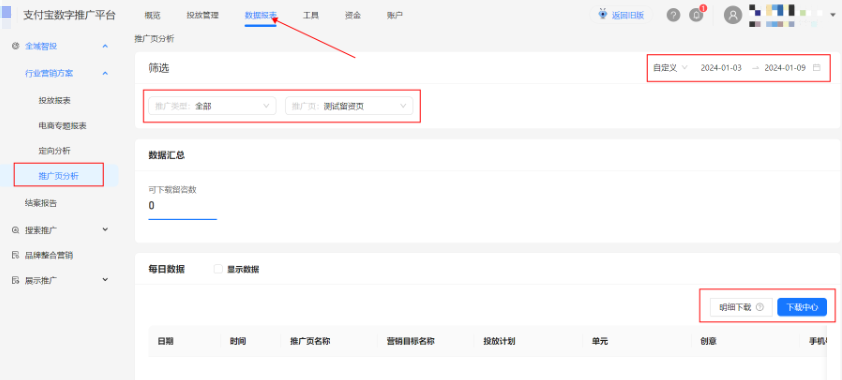Open 定向分析 in the sidebar

[x=55, y=151]
